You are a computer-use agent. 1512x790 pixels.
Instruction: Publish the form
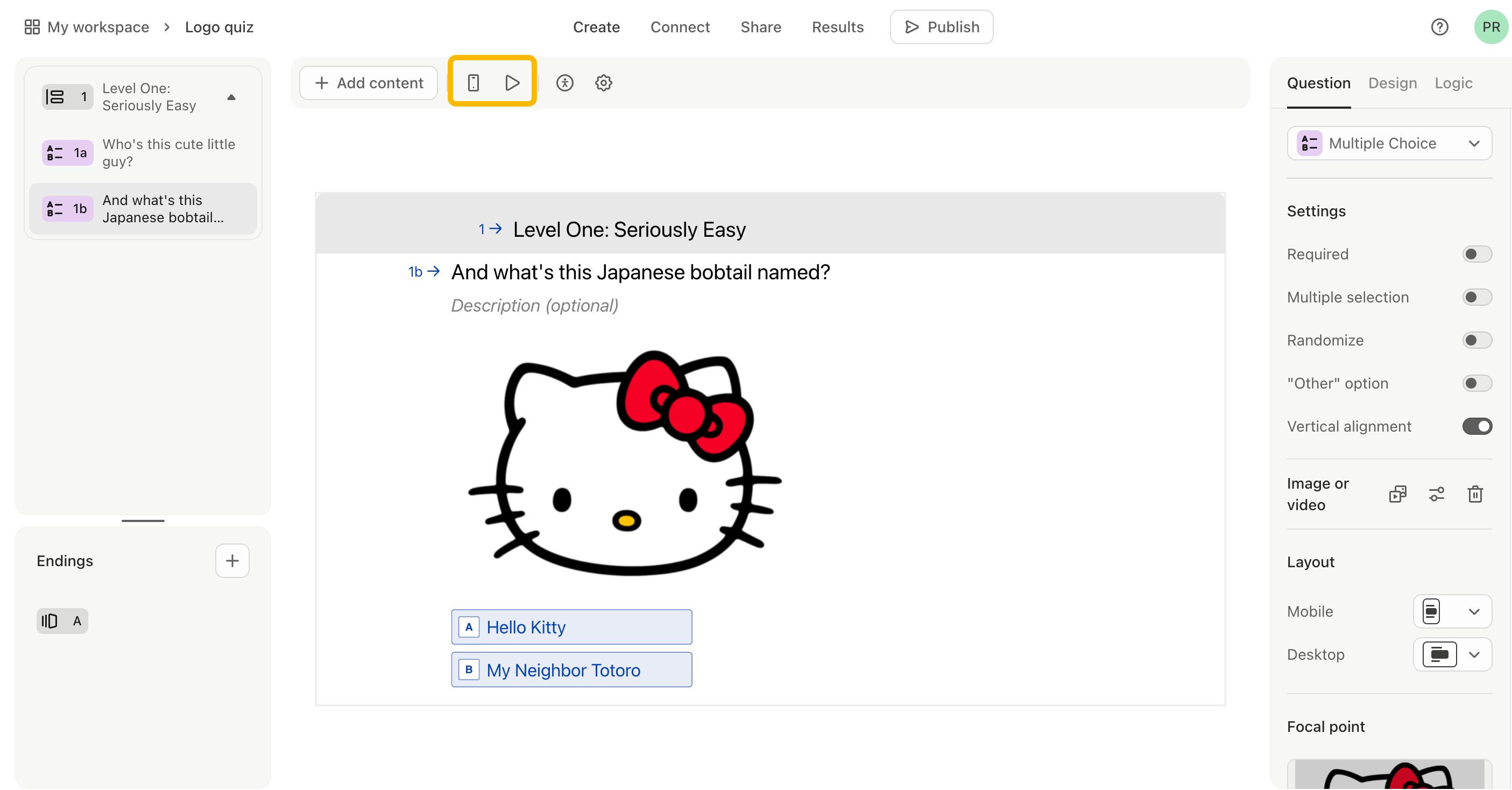[942, 27]
